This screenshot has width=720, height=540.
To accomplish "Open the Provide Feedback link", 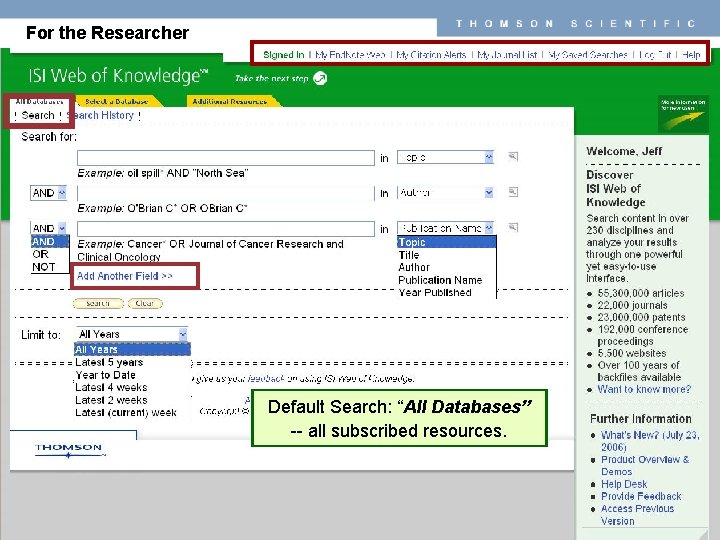I will (641, 496).
